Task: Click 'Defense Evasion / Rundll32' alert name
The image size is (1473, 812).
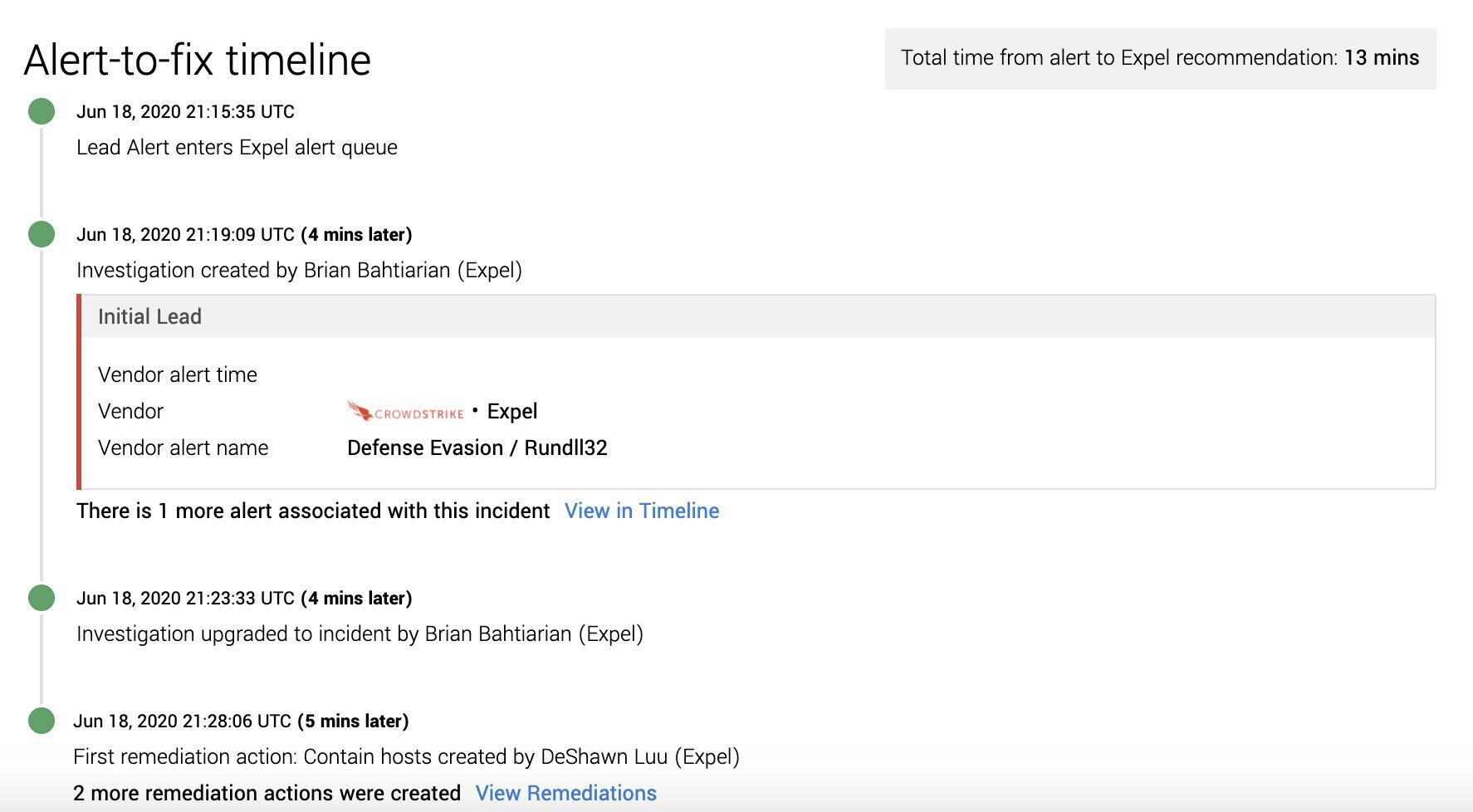Action: 477,448
